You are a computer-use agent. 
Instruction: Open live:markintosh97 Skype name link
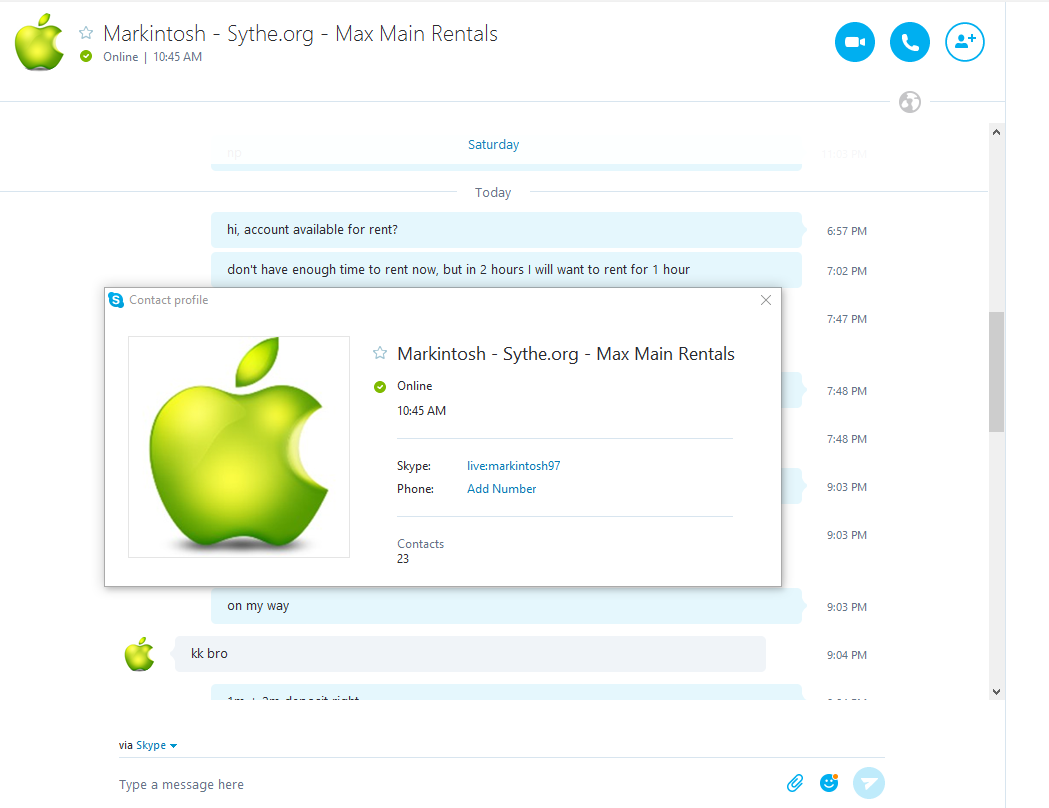pos(513,466)
